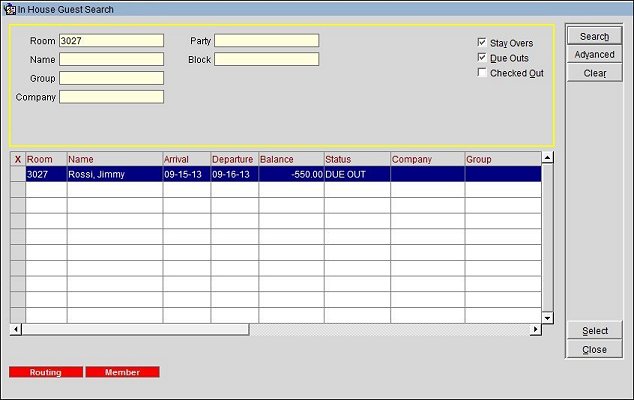This screenshot has height=400, width=634.
Task: Sort results by Balance column header
Action: point(290,159)
